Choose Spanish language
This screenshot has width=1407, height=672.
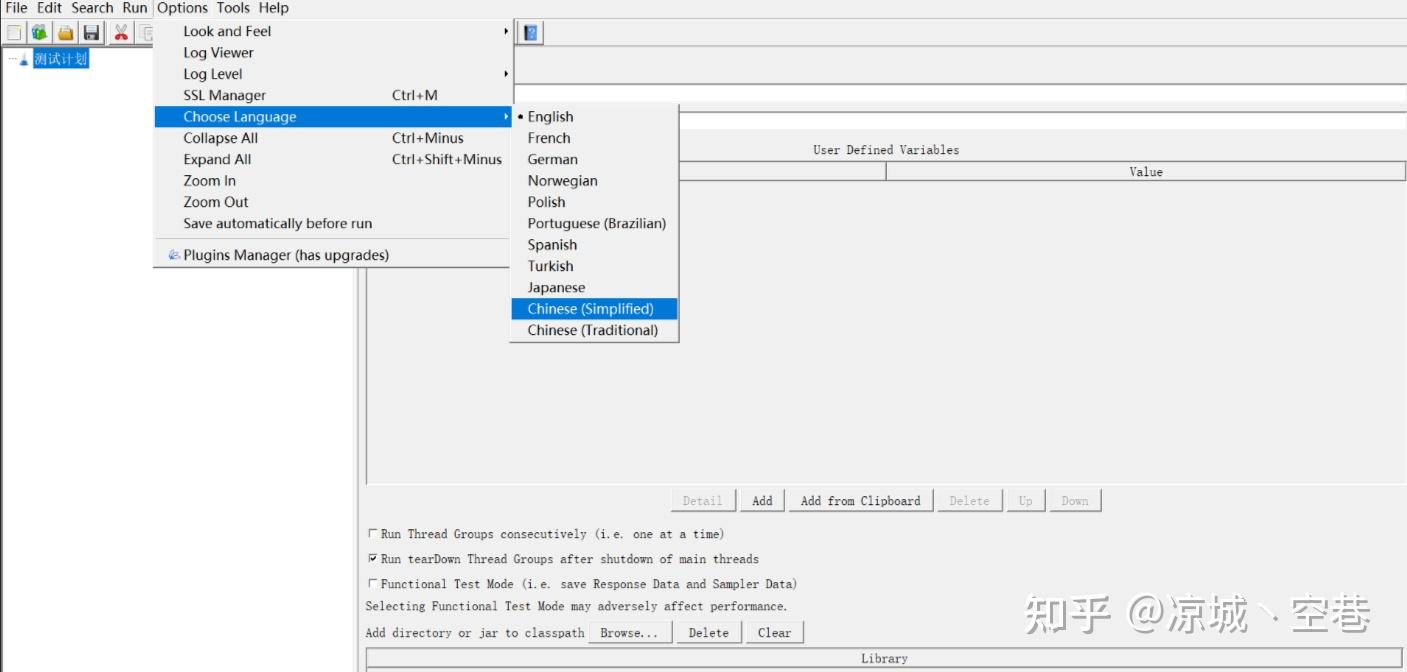pyautogui.click(x=594, y=245)
